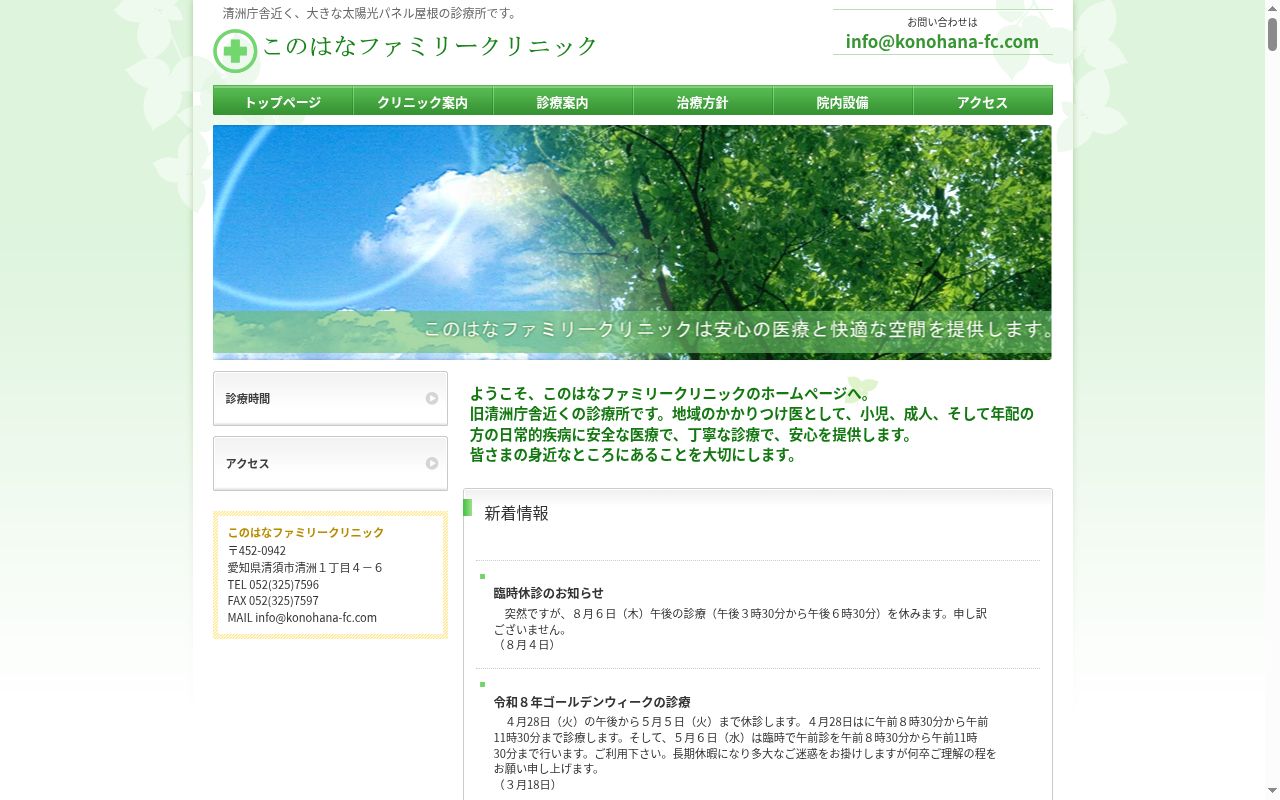Click the お問い合わせは label in header
1280x800 pixels.
pos(942,21)
